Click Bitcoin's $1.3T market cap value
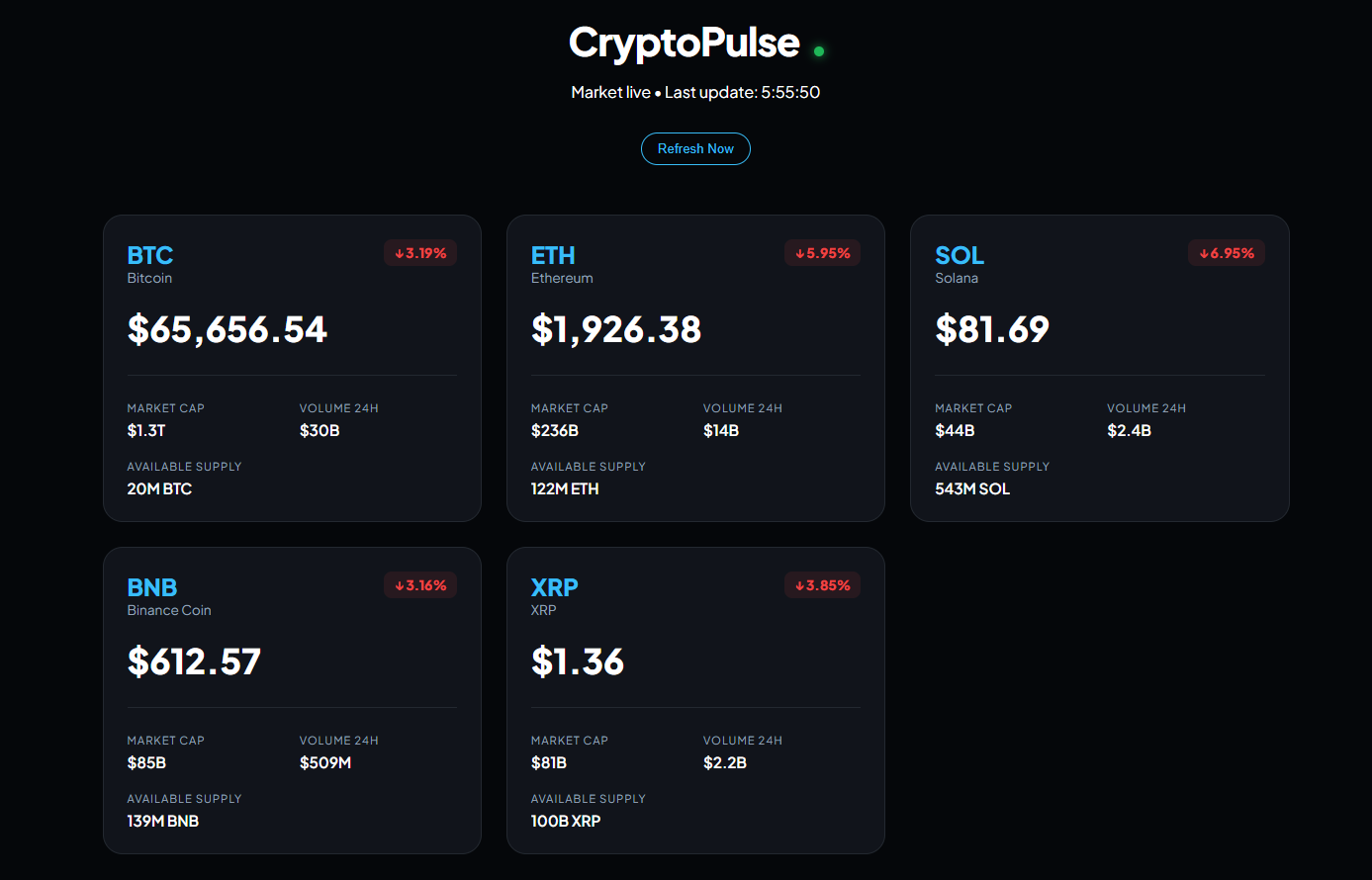Viewport: 1372px width, 880px height. [x=146, y=431]
